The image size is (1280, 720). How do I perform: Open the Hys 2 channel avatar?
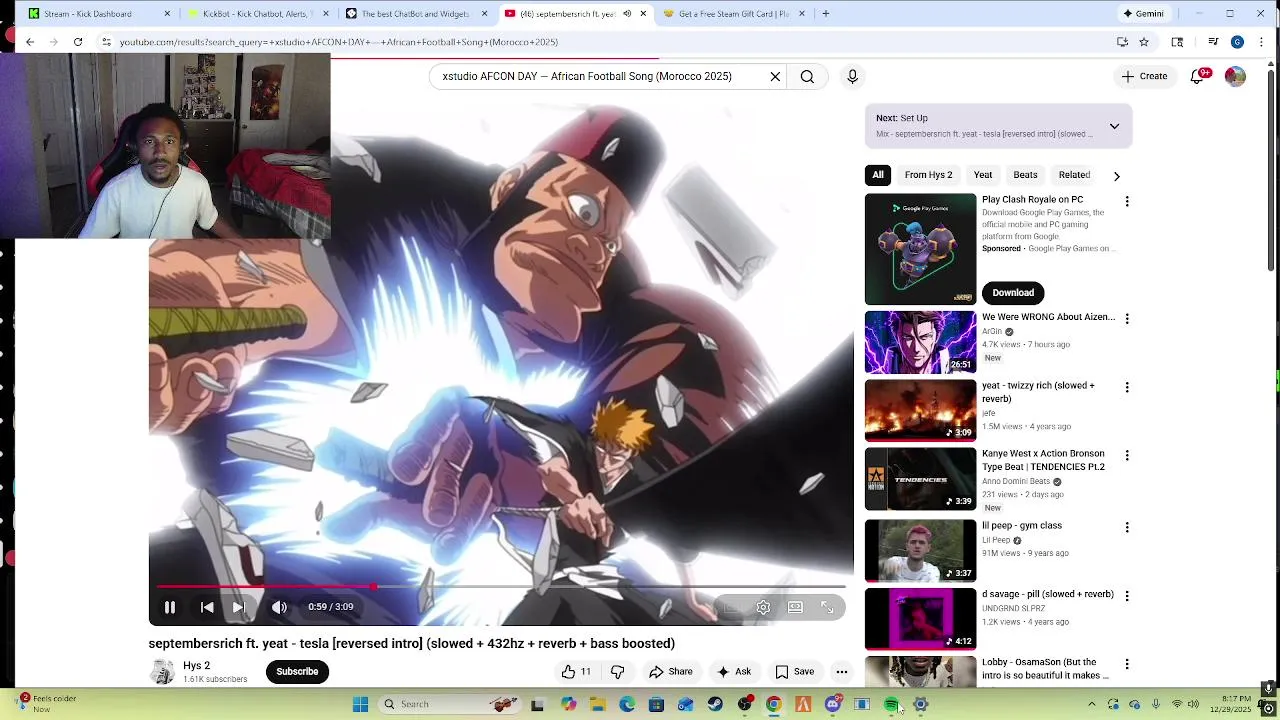click(162, 672)
